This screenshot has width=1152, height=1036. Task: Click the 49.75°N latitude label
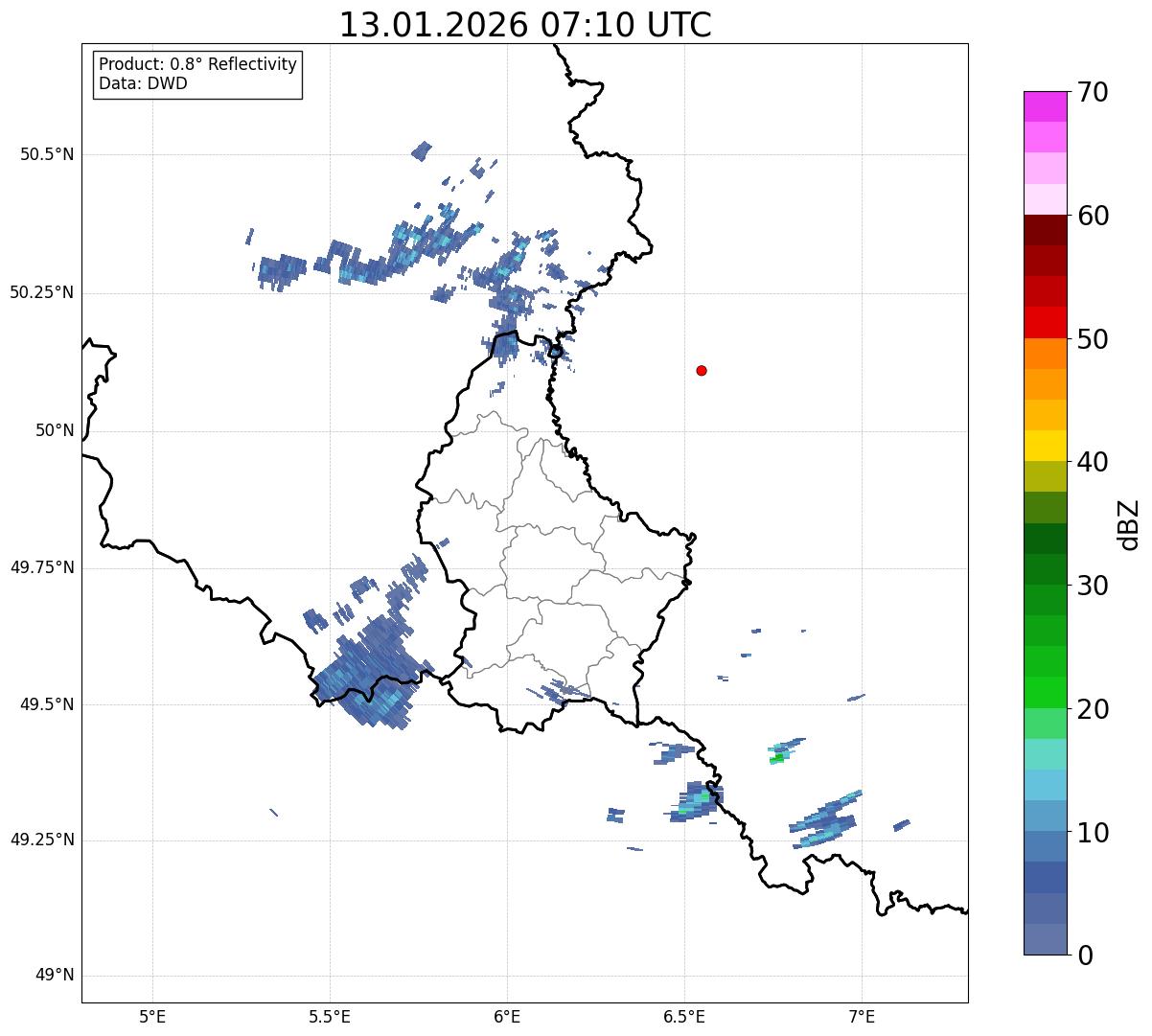(x=42, y=567)
